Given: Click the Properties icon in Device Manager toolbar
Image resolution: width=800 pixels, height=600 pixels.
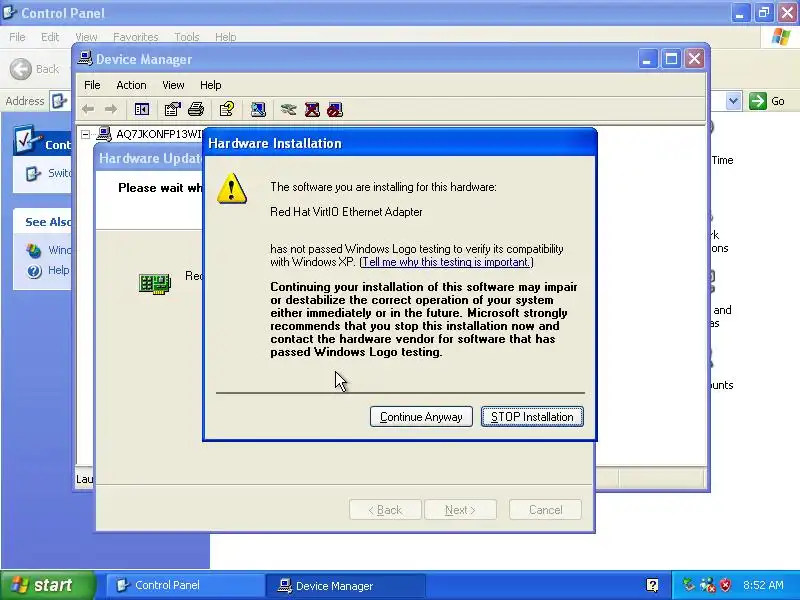Looking at the screenshot, I should pyautogui.click(x=172, y=109).
